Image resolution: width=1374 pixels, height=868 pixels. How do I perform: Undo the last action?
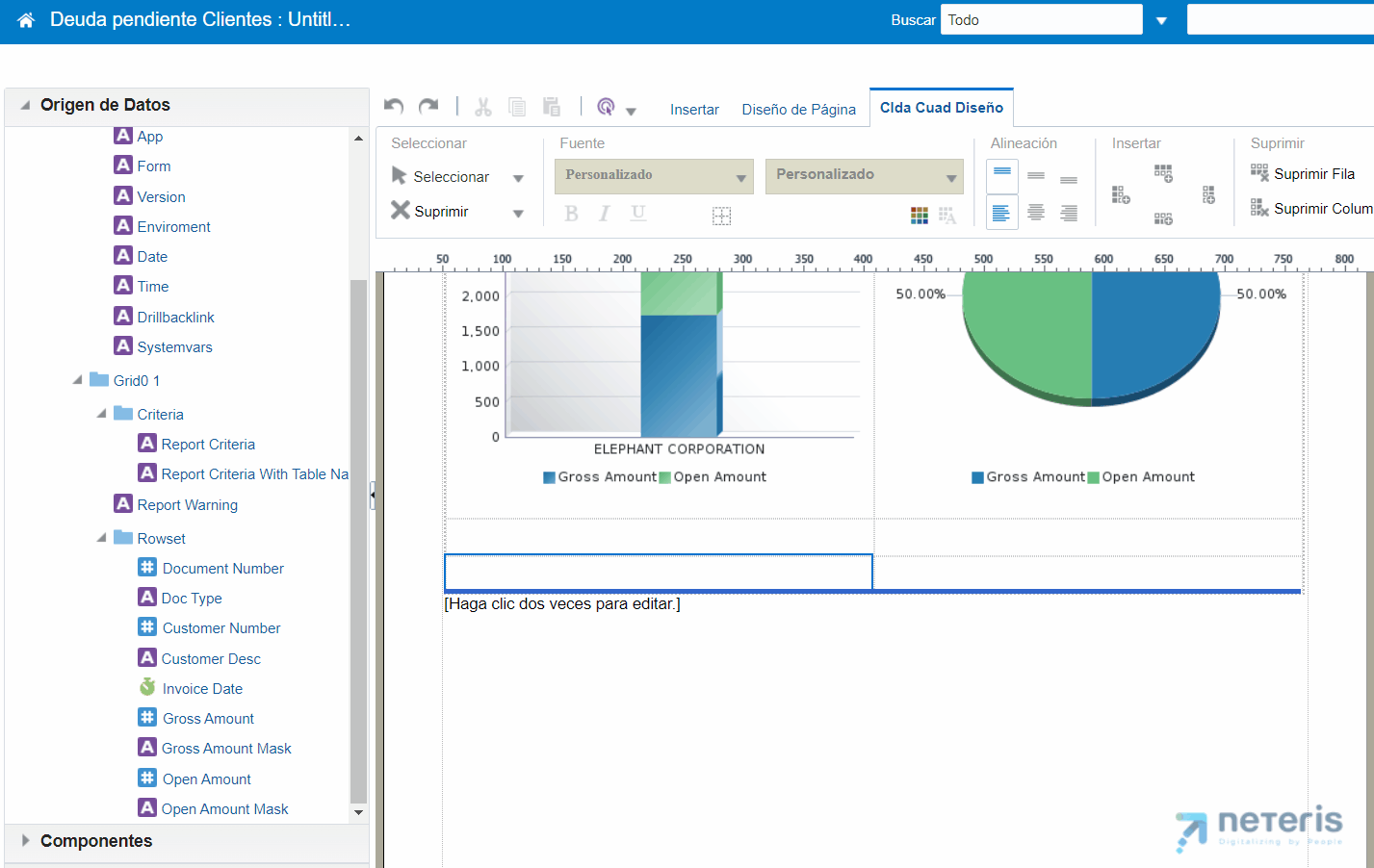(394, 106)
